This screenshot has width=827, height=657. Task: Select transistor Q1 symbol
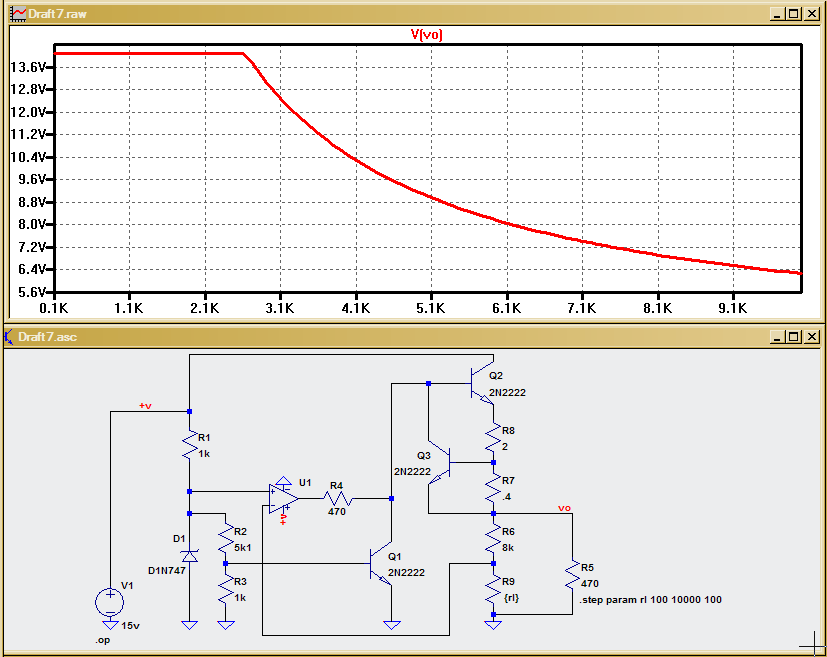(x=381, y=564)
